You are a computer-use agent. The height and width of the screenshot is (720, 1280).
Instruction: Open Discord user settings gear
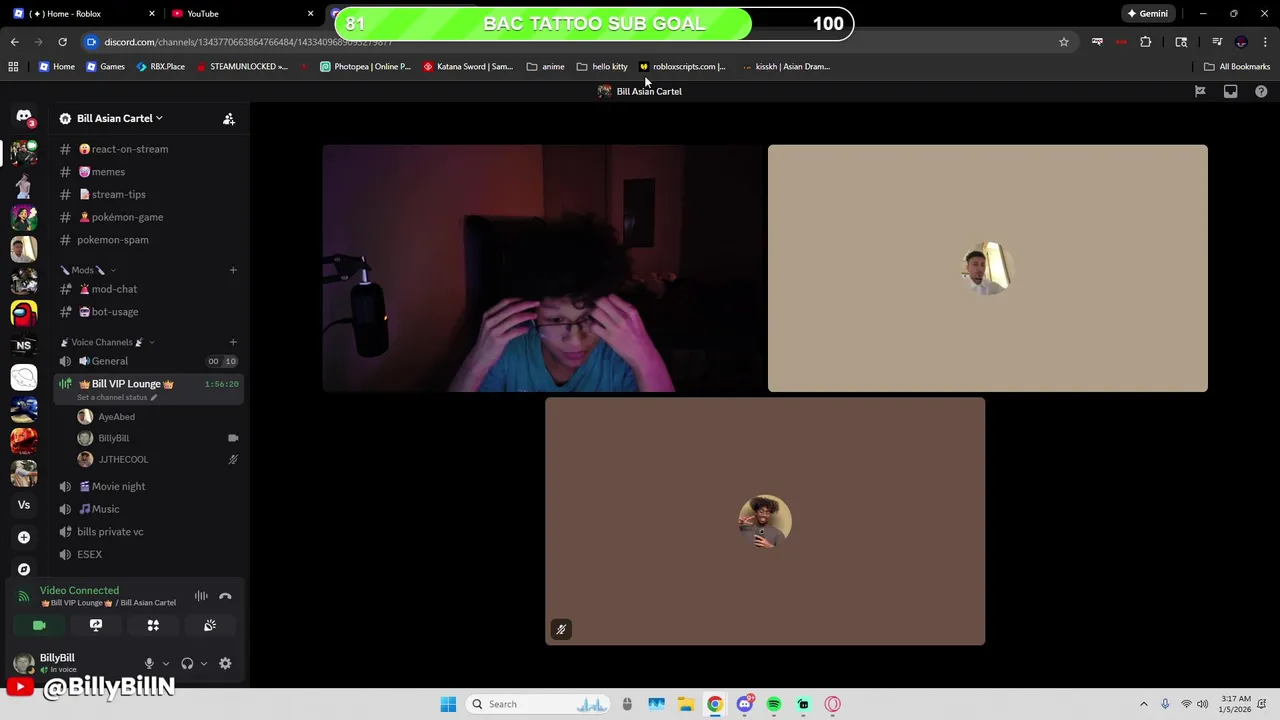point(225,663)
